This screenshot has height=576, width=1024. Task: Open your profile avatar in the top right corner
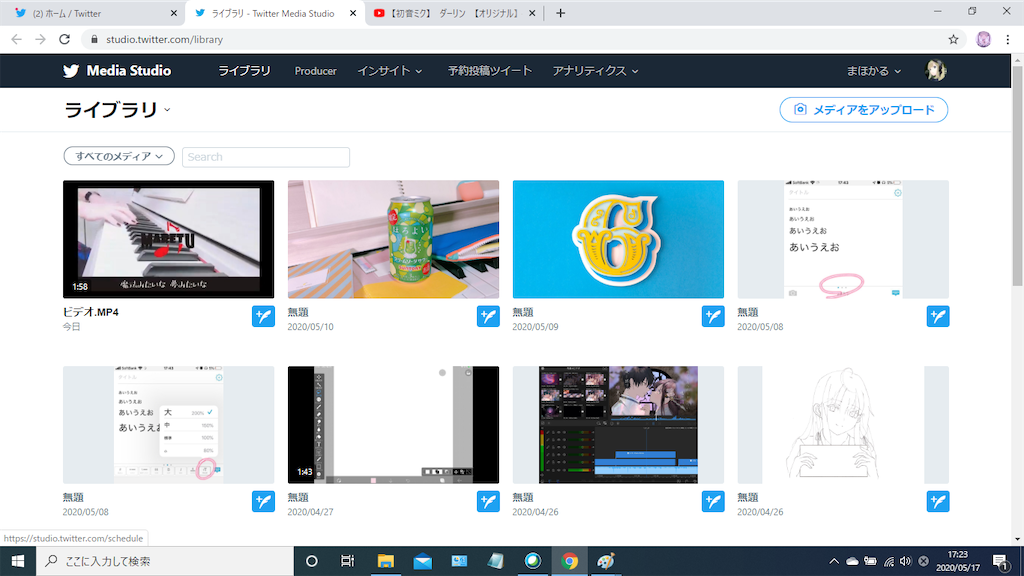[x=934, y=70]
